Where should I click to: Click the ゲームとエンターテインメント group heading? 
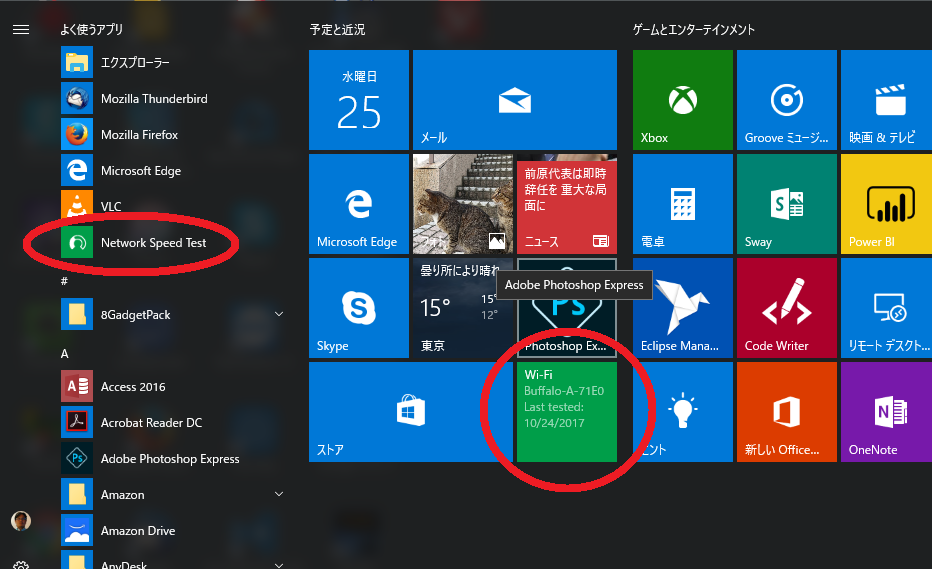coord(694,30)
